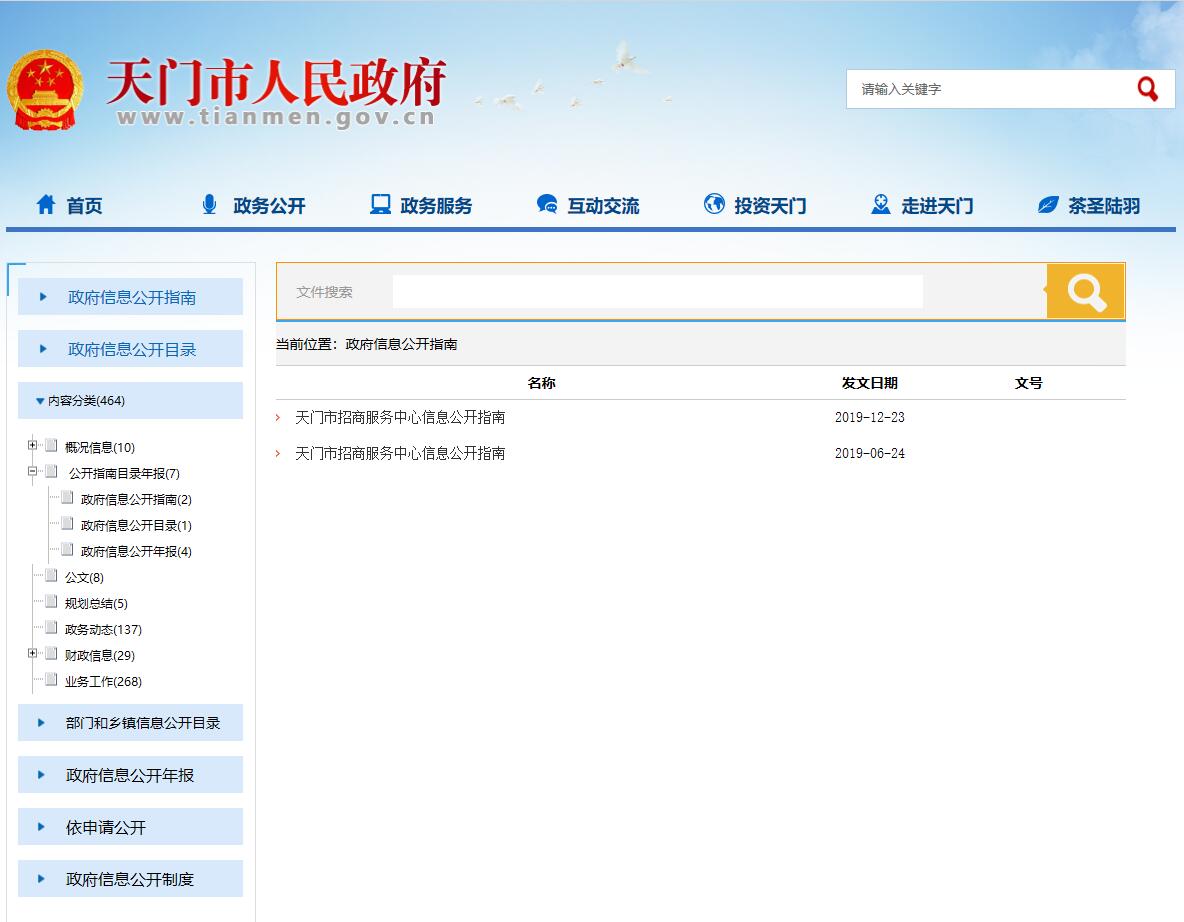
Task: Open the 2019-06-24 招商服务中心信息公开指南 link
Action: pyautogui.click(x=400, y=453)
